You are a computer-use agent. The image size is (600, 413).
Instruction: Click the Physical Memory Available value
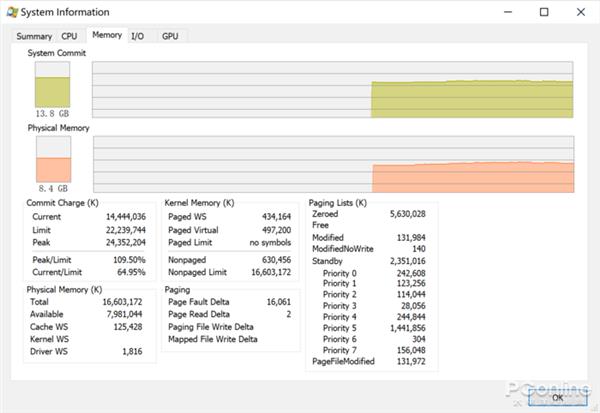(125, 314)
